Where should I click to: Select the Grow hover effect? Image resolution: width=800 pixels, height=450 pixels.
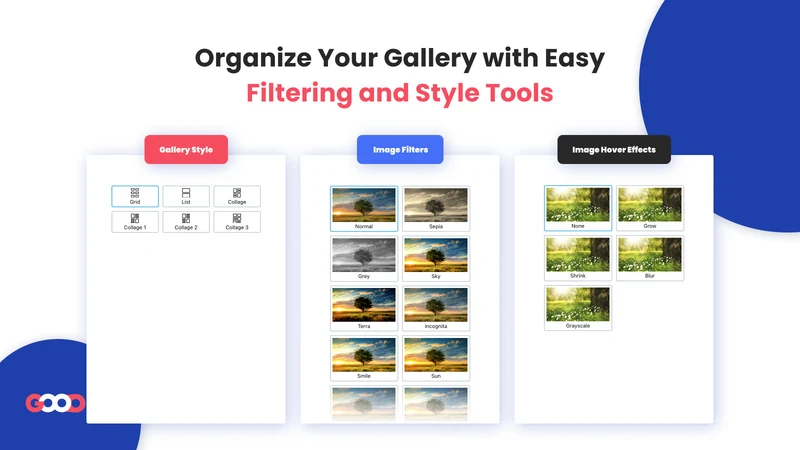tap(649, 208)
